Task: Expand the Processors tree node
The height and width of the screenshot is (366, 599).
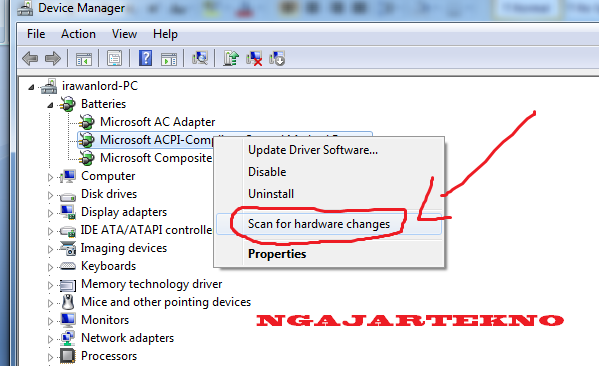Action: [x=50, y=357]
